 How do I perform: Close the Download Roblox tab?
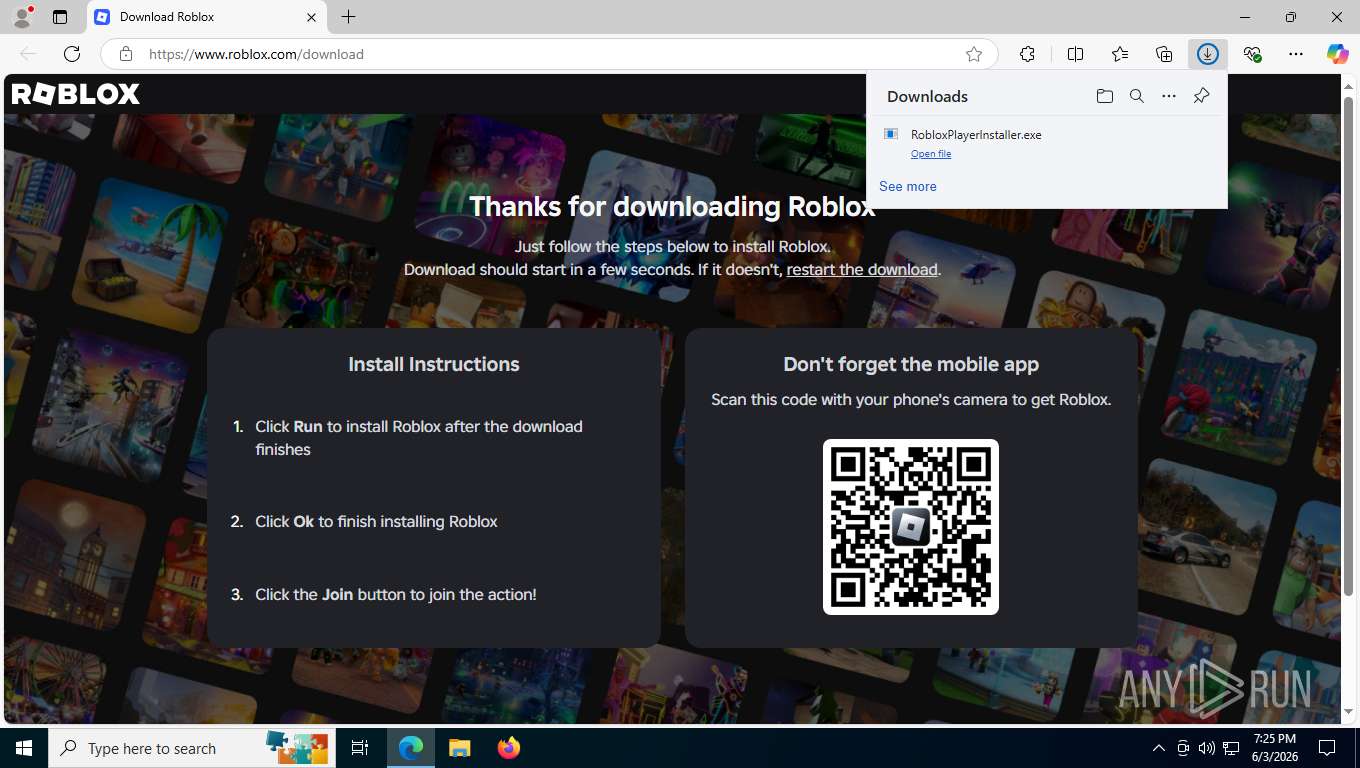coord(311,17)
